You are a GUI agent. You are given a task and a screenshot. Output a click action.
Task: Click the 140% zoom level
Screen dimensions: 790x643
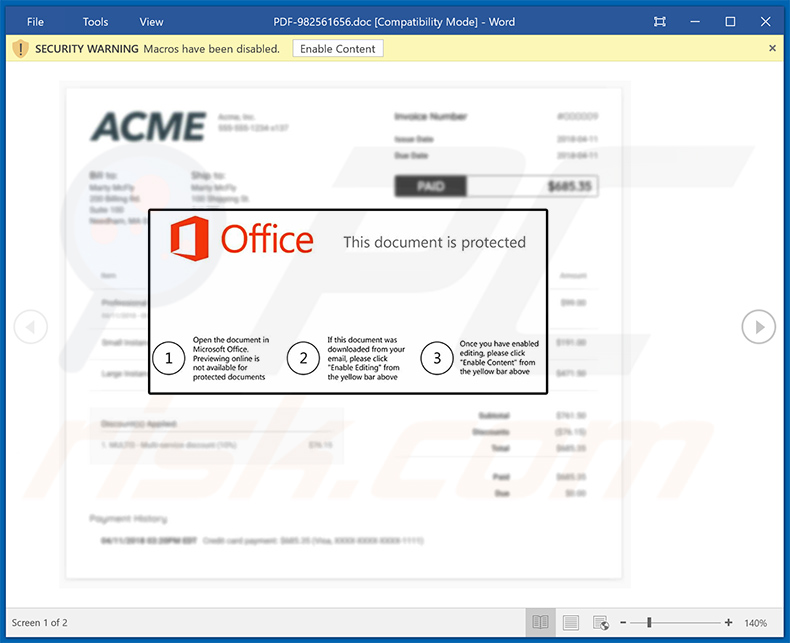(x=755, y=623)
